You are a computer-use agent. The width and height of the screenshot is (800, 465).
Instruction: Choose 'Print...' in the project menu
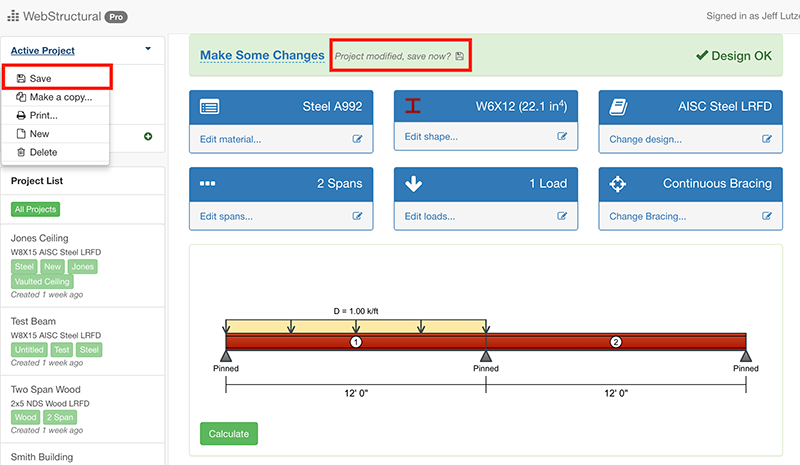point(56,115)
